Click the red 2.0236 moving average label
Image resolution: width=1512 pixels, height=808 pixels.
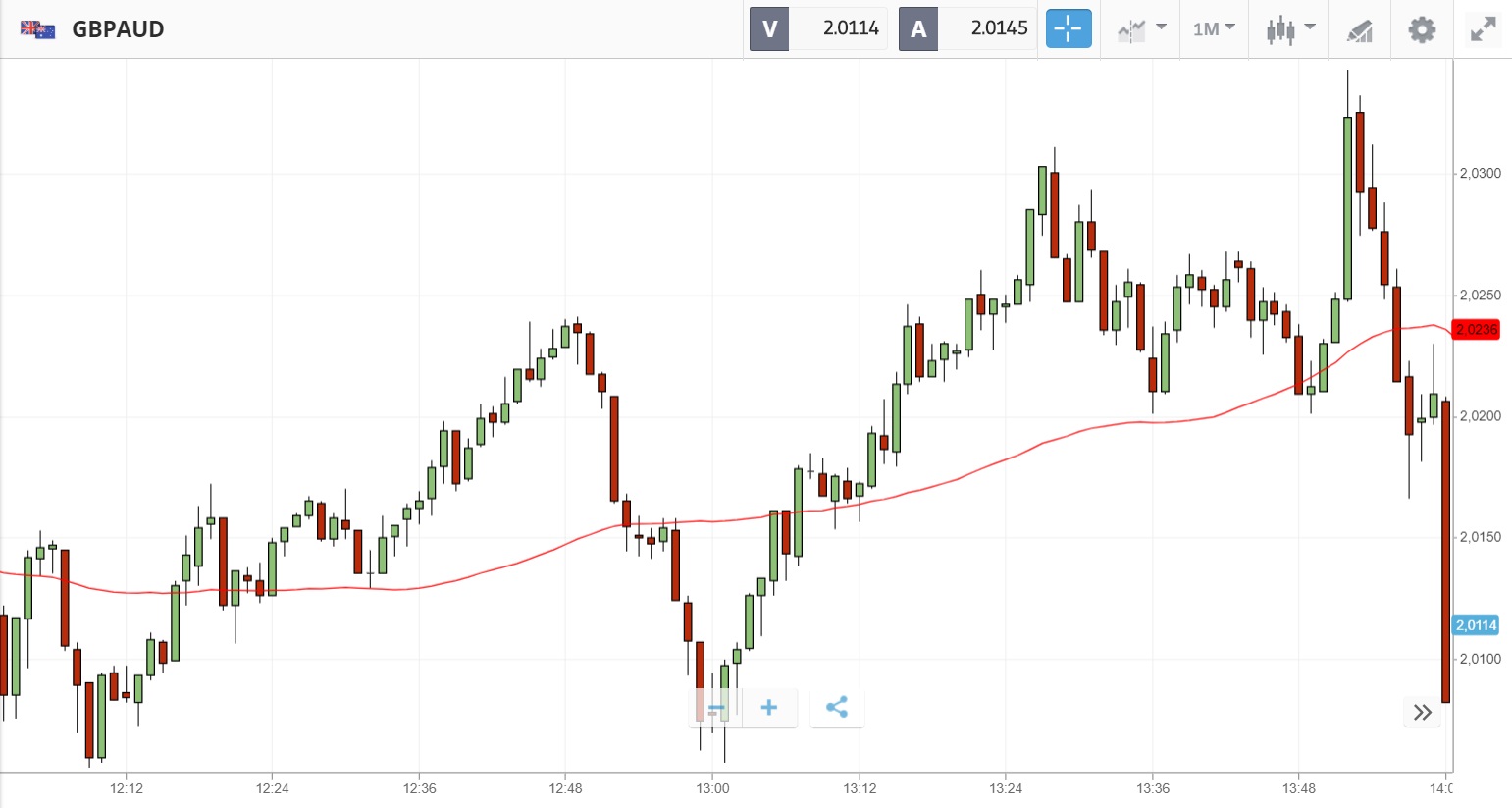point(1476,330)
